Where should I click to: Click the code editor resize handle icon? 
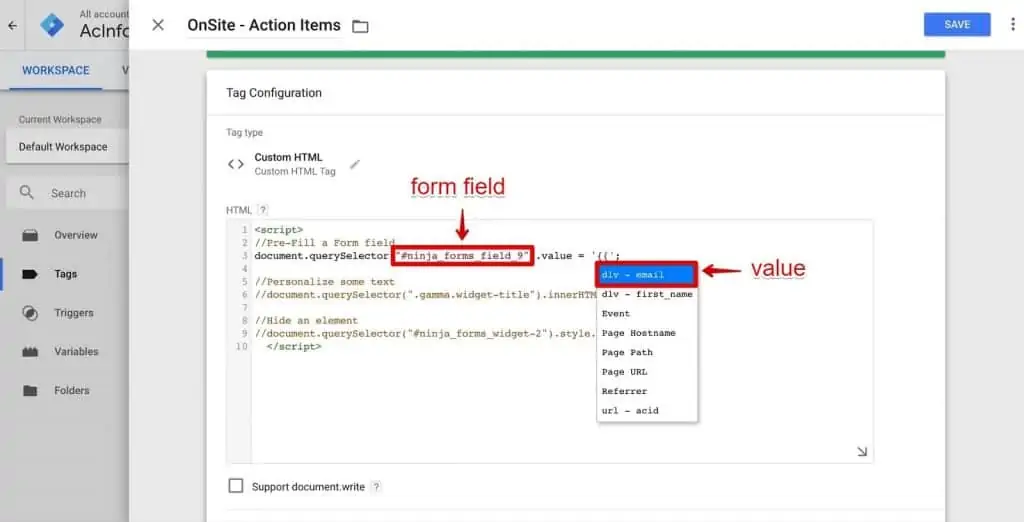pos(862,451)
